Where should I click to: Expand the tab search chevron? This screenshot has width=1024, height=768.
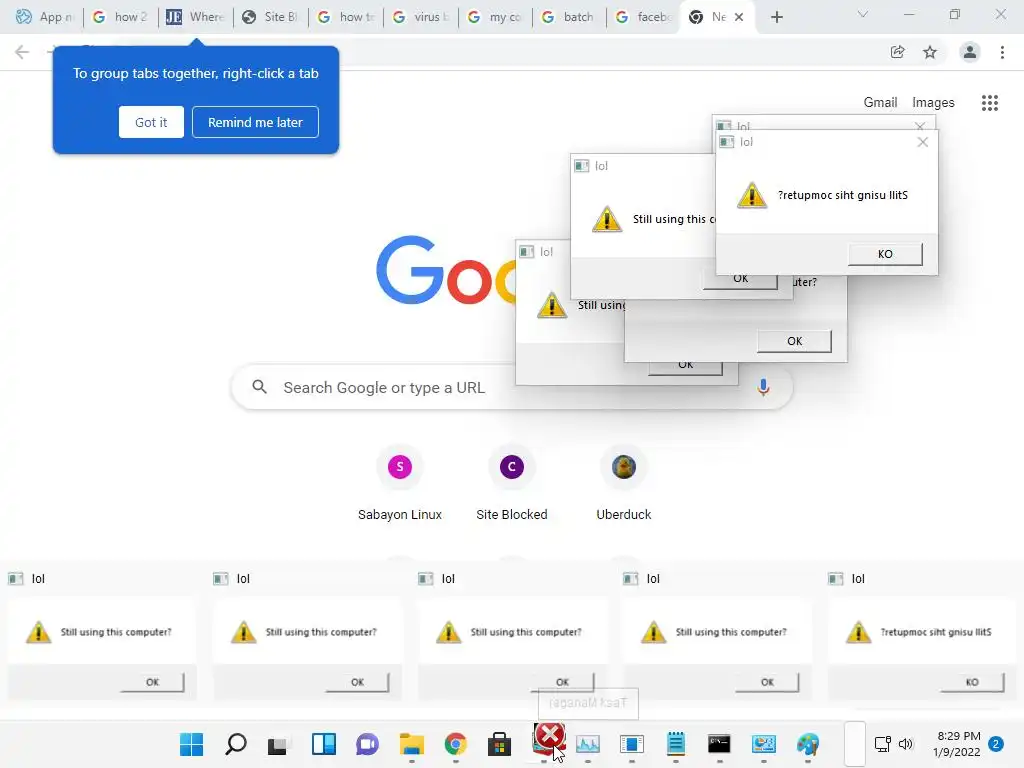(x=862, y=14)
